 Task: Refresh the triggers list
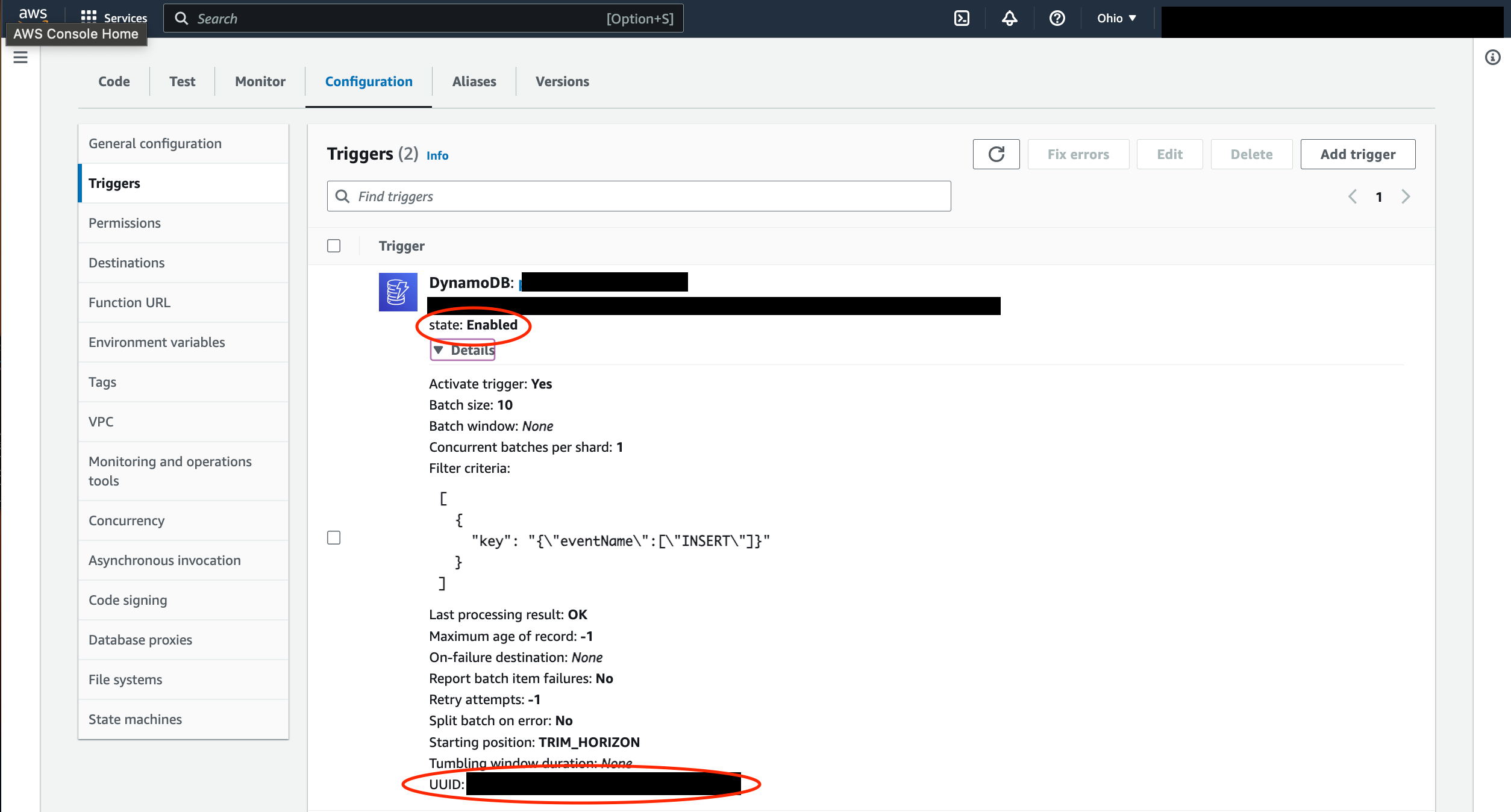(x=996, y=154)
